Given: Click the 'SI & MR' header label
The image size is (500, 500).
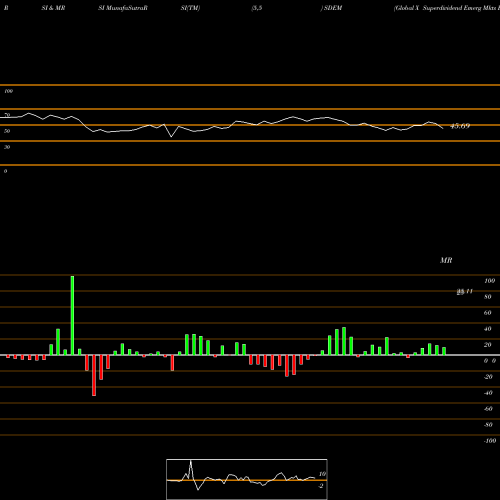Looking at the screenshot, I should (53, 8).
